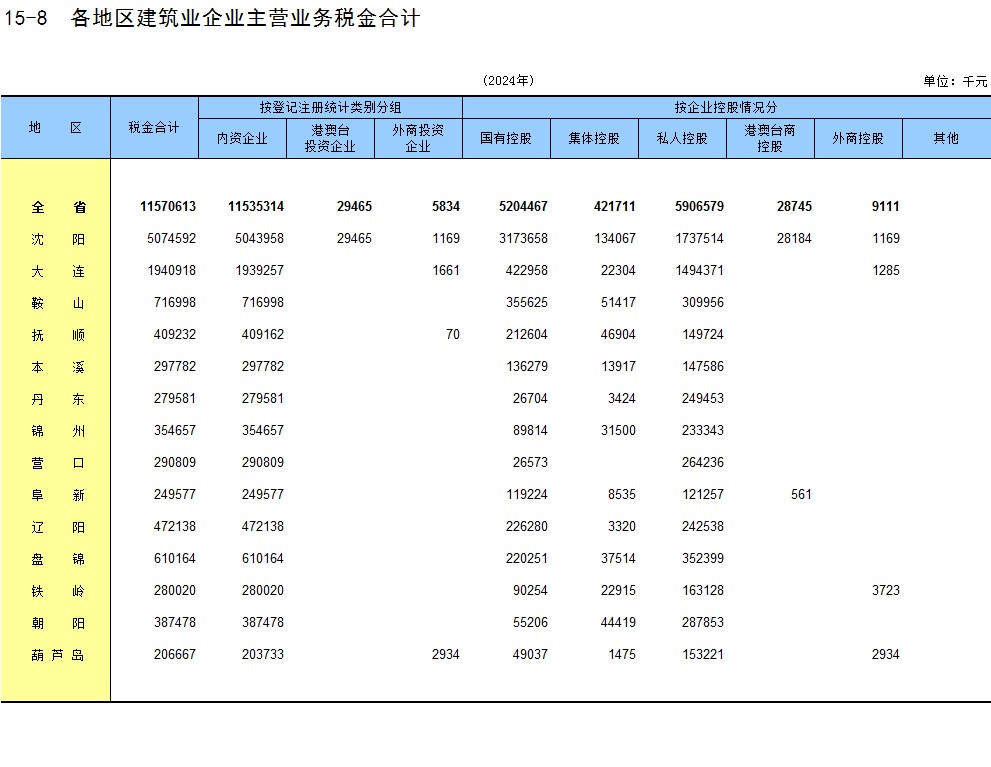The image size is (991, 767).
Task: Click the 大连 row label
Action: 58,271
